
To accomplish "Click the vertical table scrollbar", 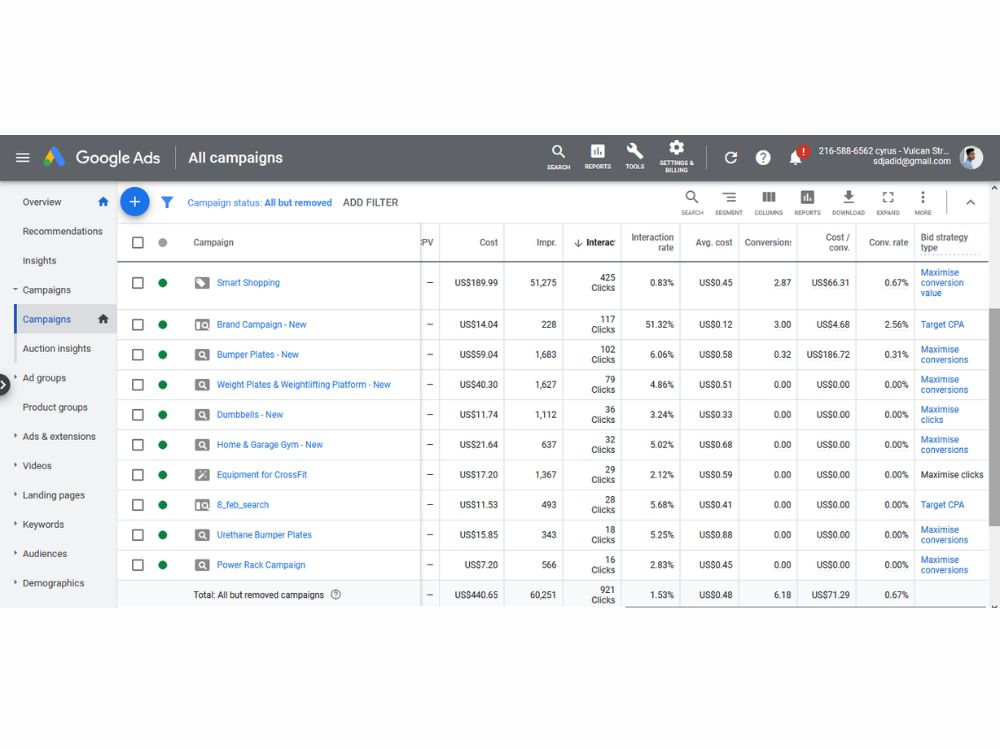I will [994, 417].
